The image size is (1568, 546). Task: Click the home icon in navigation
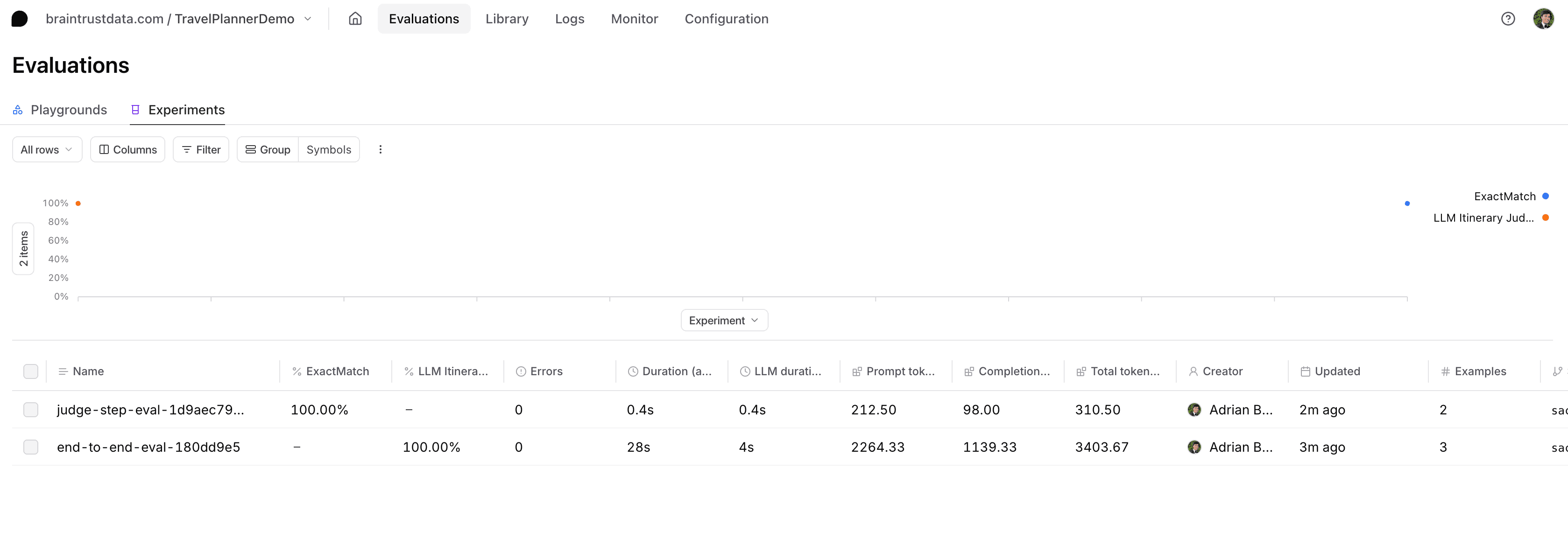pyautogui.click(x=355, y=19)
